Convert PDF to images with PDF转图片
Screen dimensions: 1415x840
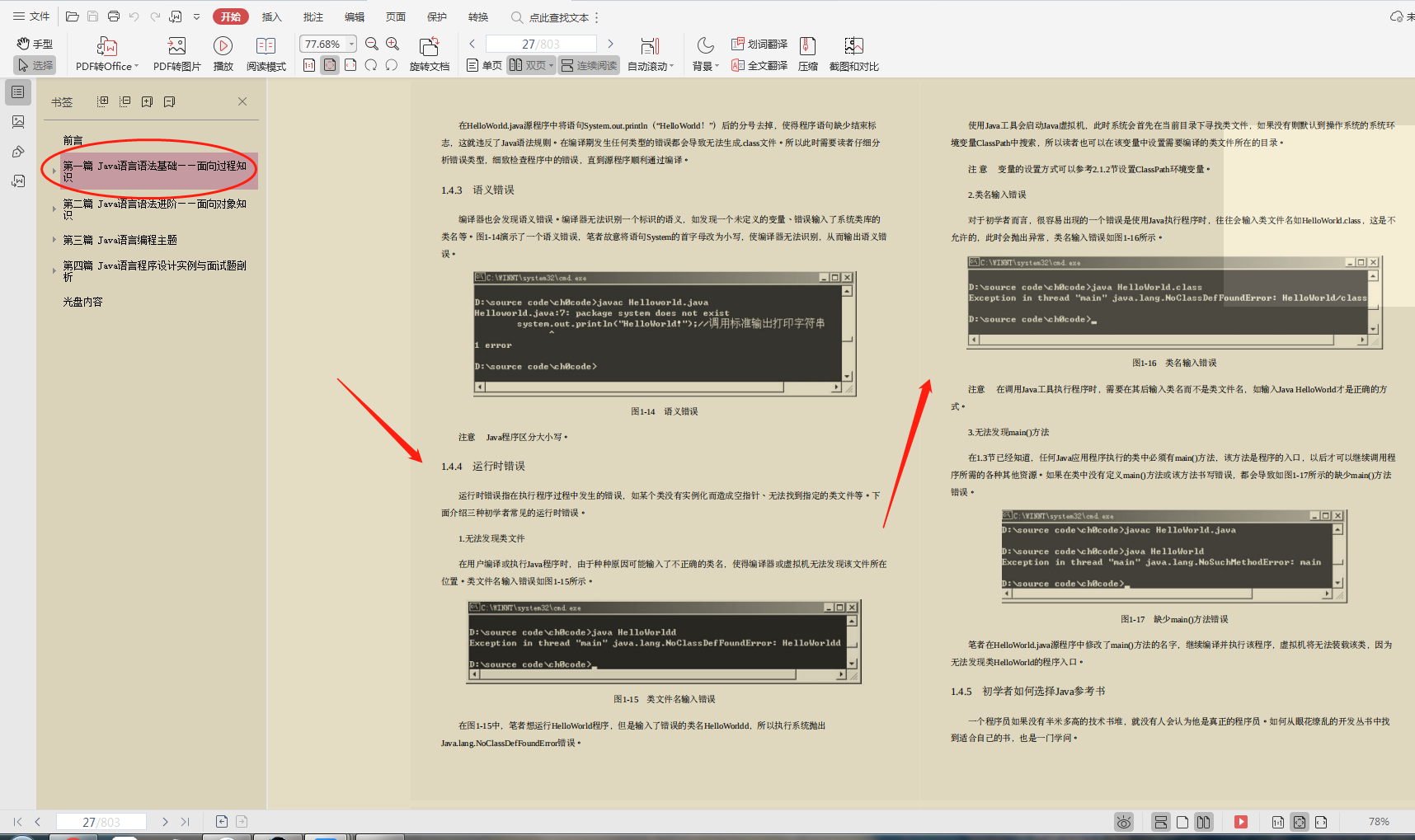[x=176, y=54]
